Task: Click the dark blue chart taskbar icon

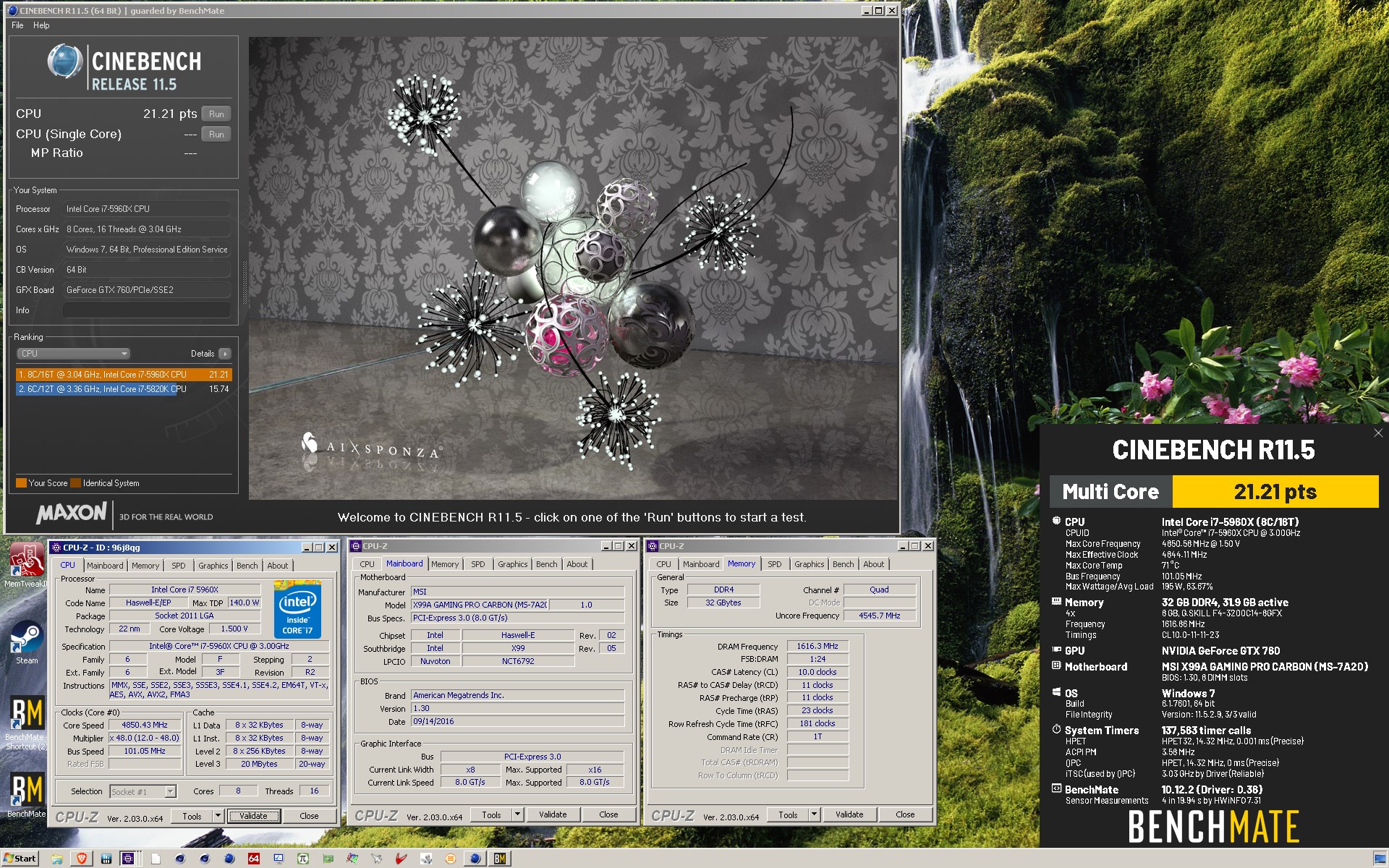Action: 106,859
